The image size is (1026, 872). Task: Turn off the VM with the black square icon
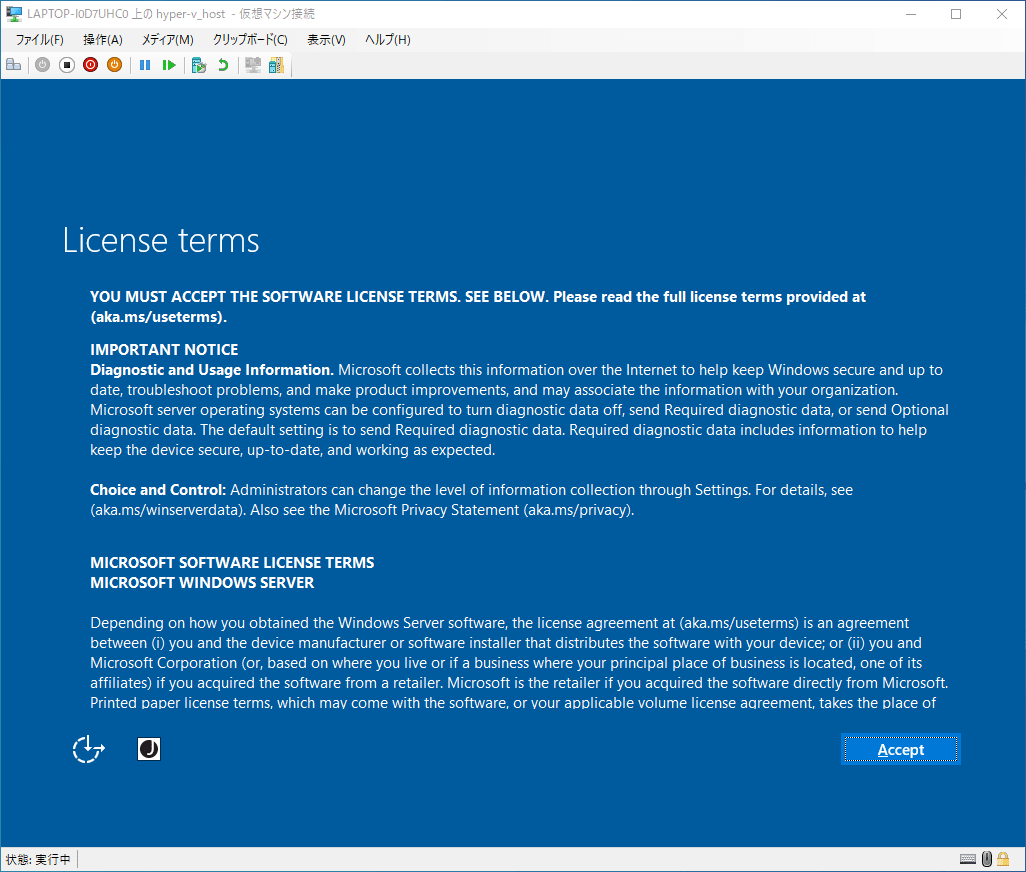click(x=67, y=65)
